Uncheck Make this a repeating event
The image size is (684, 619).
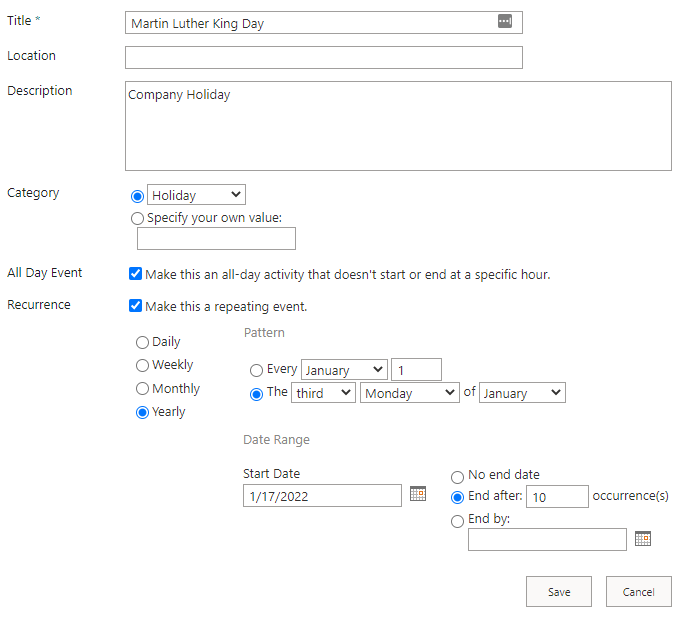(135, 306)
